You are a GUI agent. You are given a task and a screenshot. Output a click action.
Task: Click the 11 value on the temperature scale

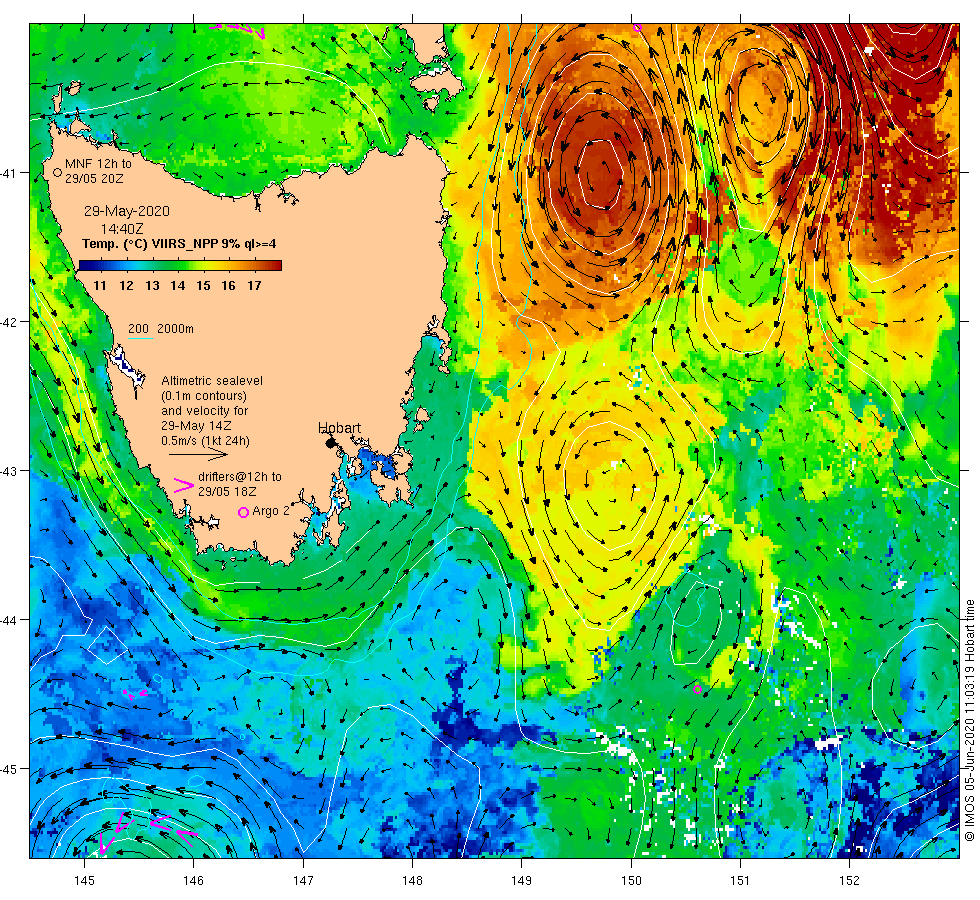pyautogui.click(x=99, y=286)
